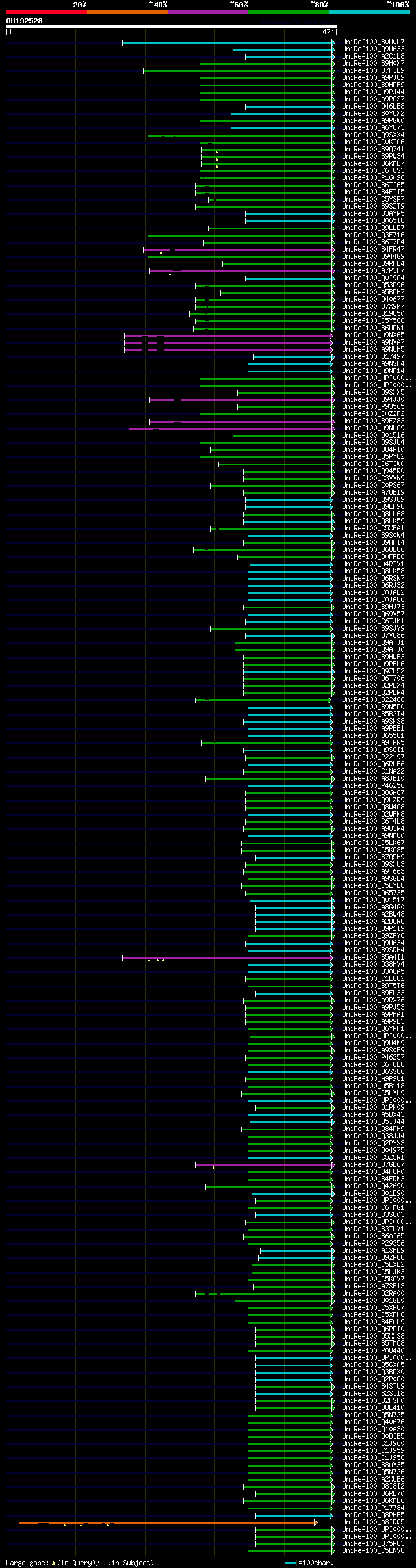Select the UniRef100_P46256 label
The height and width of the screenshot is (1568, 416).
(x=373, y=786)
